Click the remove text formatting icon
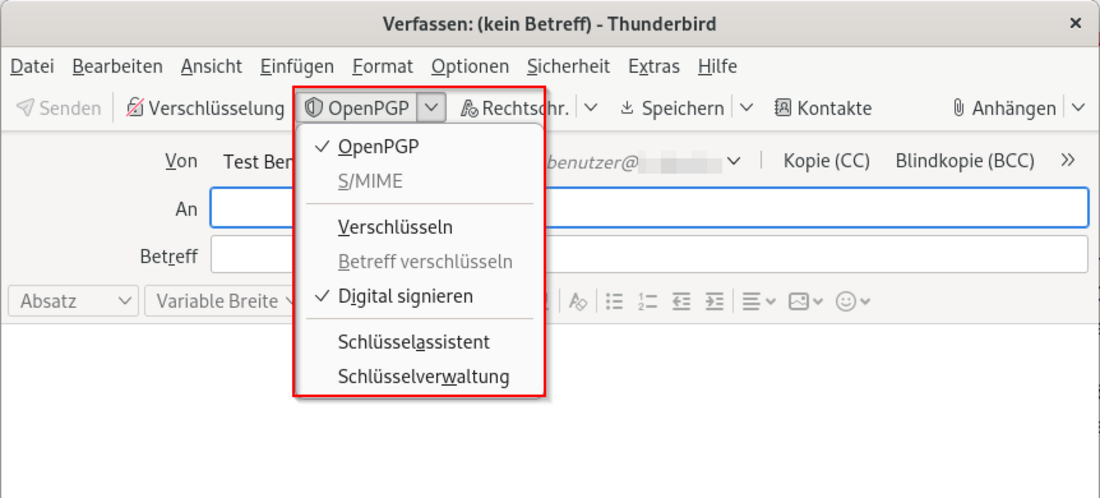 (578, 302)
